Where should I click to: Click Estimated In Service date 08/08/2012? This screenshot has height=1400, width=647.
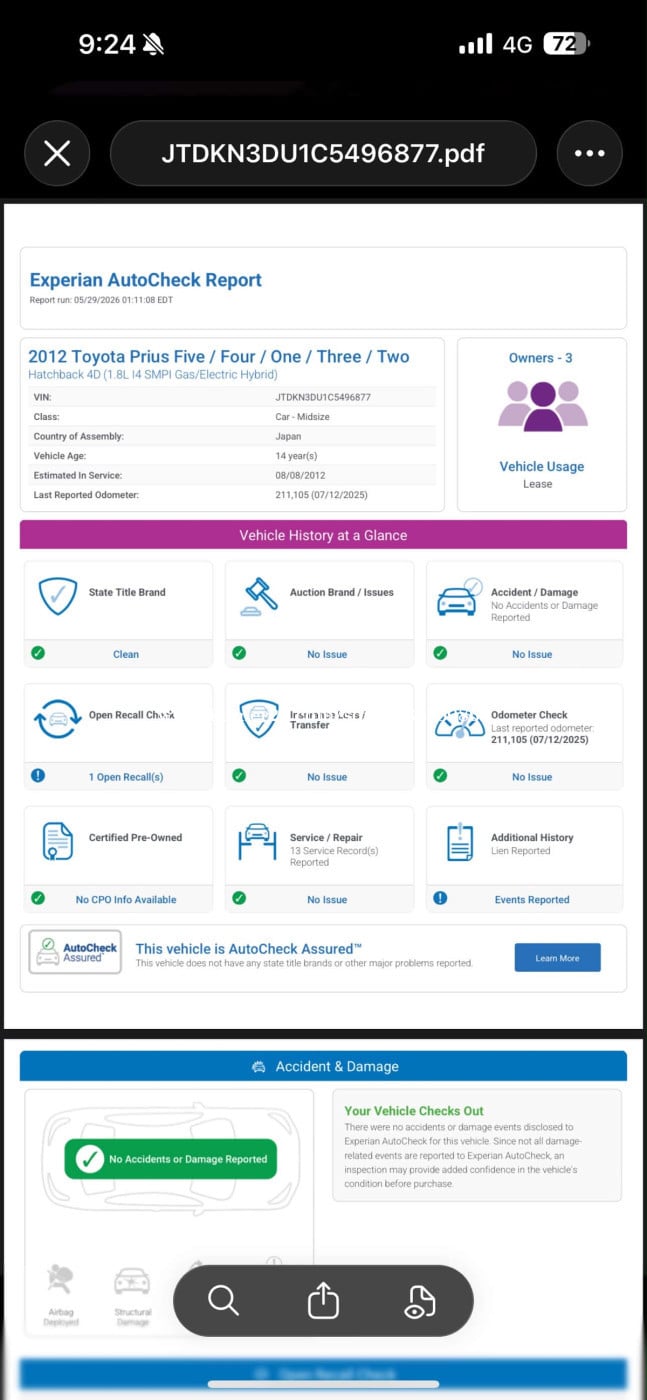(x=300, y=476)
